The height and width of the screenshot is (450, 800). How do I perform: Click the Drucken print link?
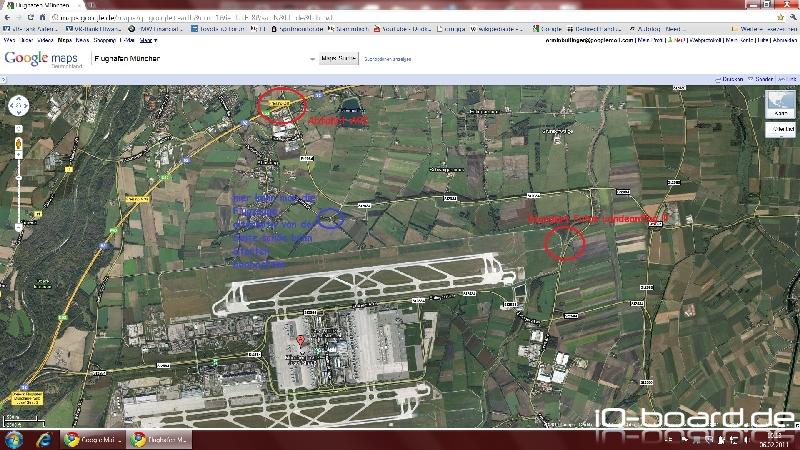[x=732, y=78]
